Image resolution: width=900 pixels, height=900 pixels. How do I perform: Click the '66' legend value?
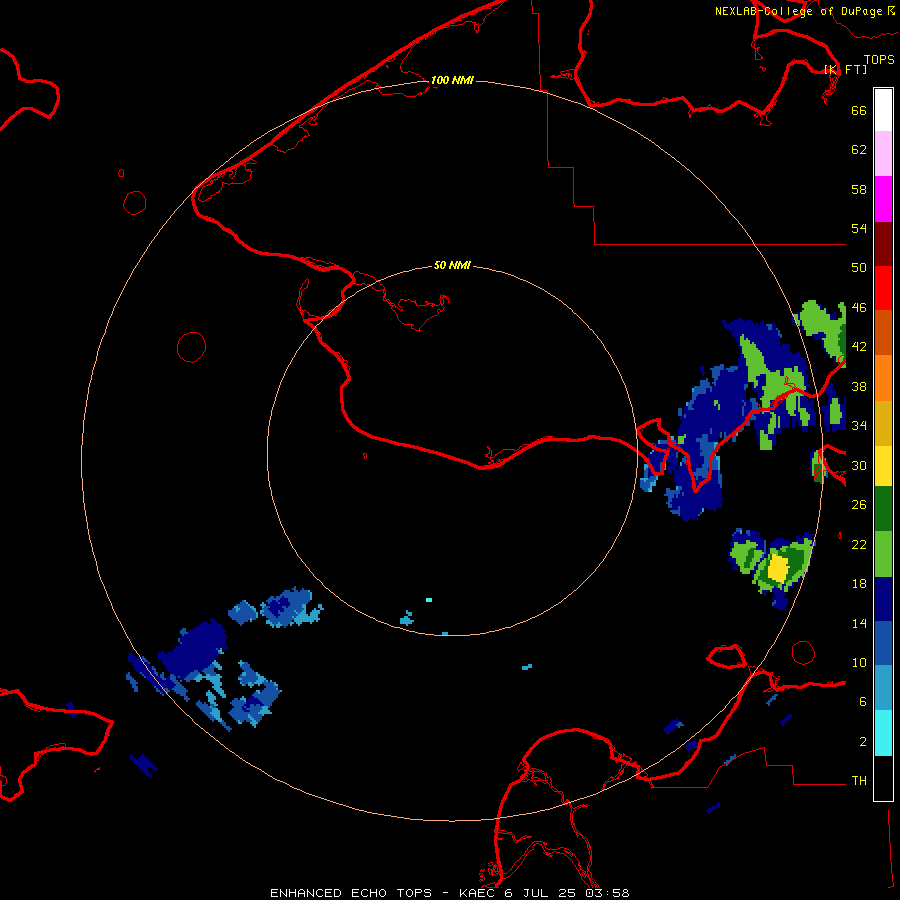click(859, 110)
